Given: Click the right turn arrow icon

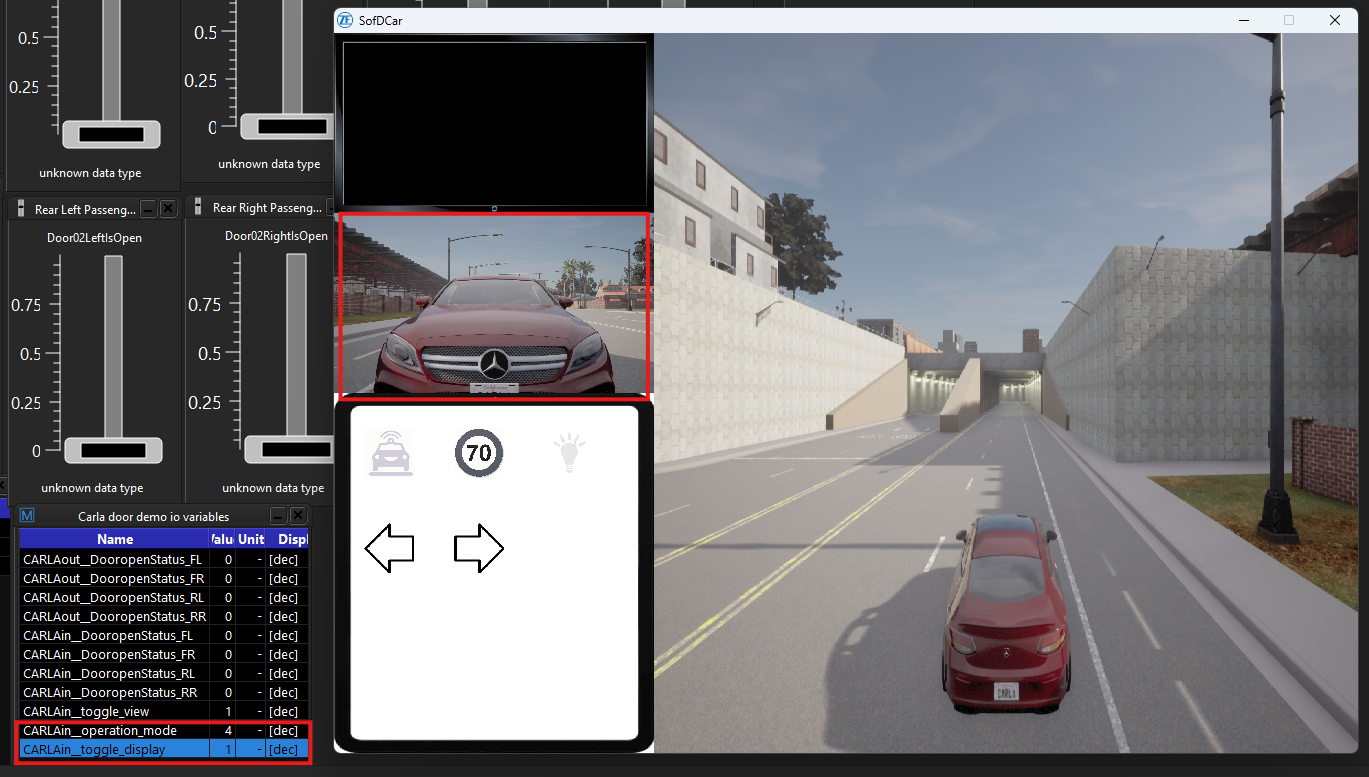Looking at the screenshot, I should click(x=478, y=548).
